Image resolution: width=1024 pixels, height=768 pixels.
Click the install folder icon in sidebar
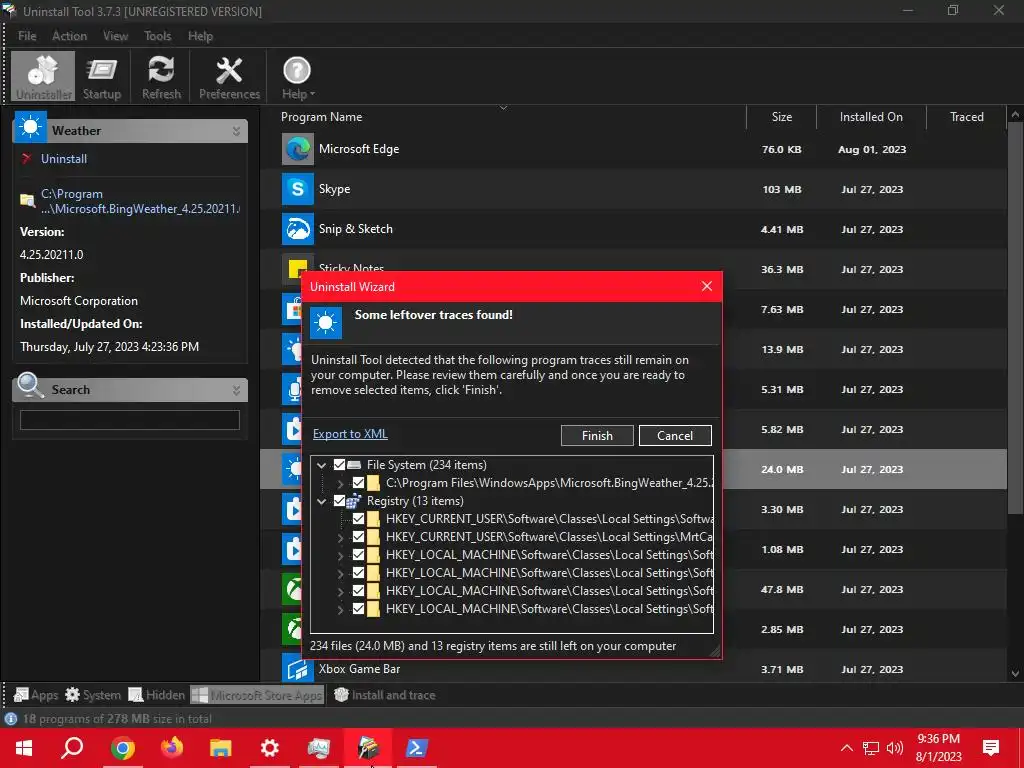pyautogui.click(x=27, y=200)
